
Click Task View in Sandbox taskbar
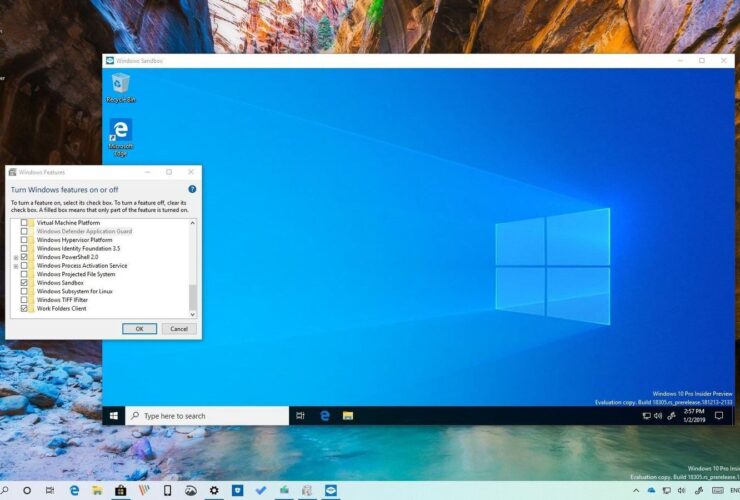pos(300,415)
